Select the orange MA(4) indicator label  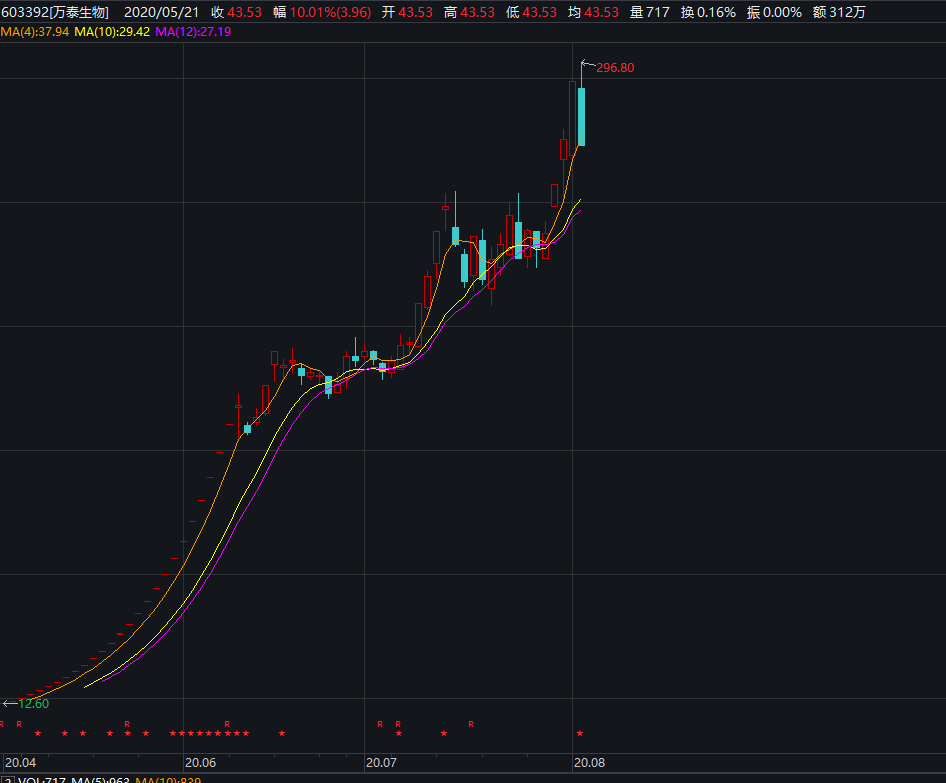click(x=37, y=32)
